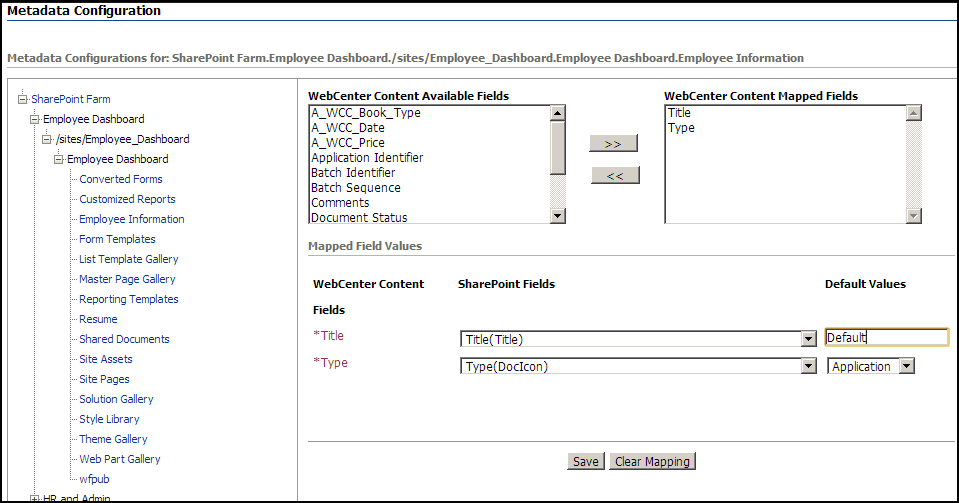The image size is (959, 503).
Task: Select Batch Sequence field
Action: [x=429, y=188]
